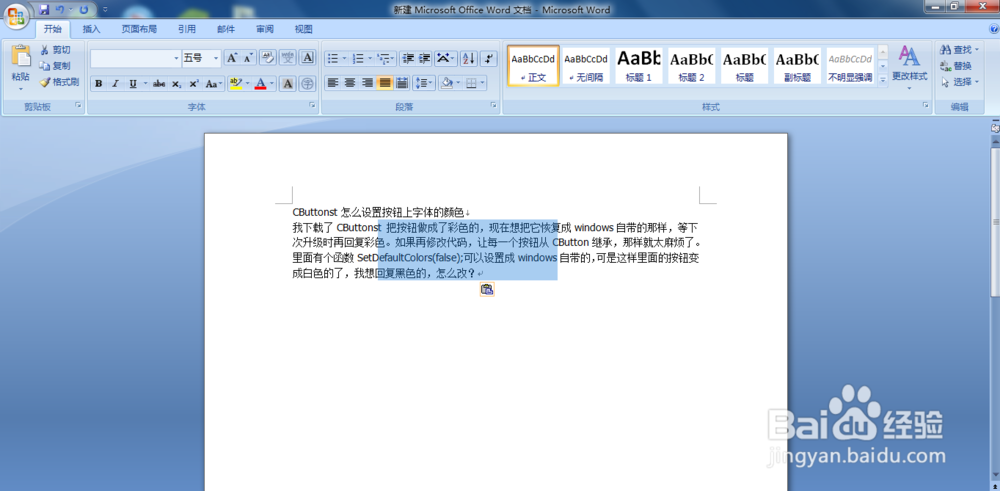1000x491 pixels.
Task: Click the paste options smart tag below text
Action: (487, 289)
